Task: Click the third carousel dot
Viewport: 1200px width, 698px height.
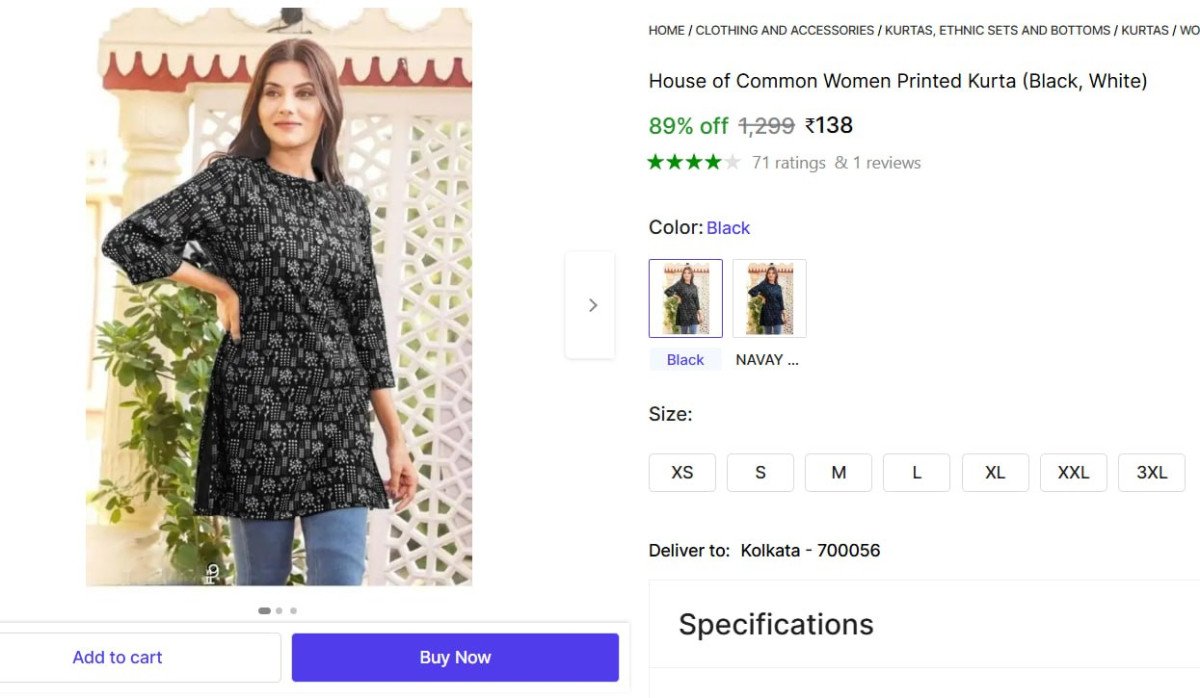Action: [x=293, y=609]
